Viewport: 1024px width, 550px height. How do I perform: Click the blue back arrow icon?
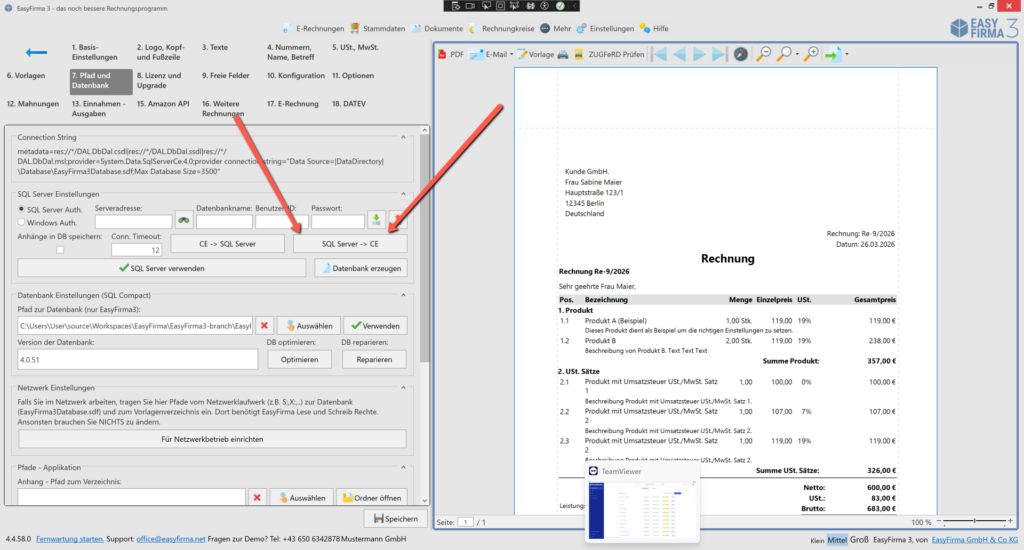pyautogui.click(x=36, y=52)
